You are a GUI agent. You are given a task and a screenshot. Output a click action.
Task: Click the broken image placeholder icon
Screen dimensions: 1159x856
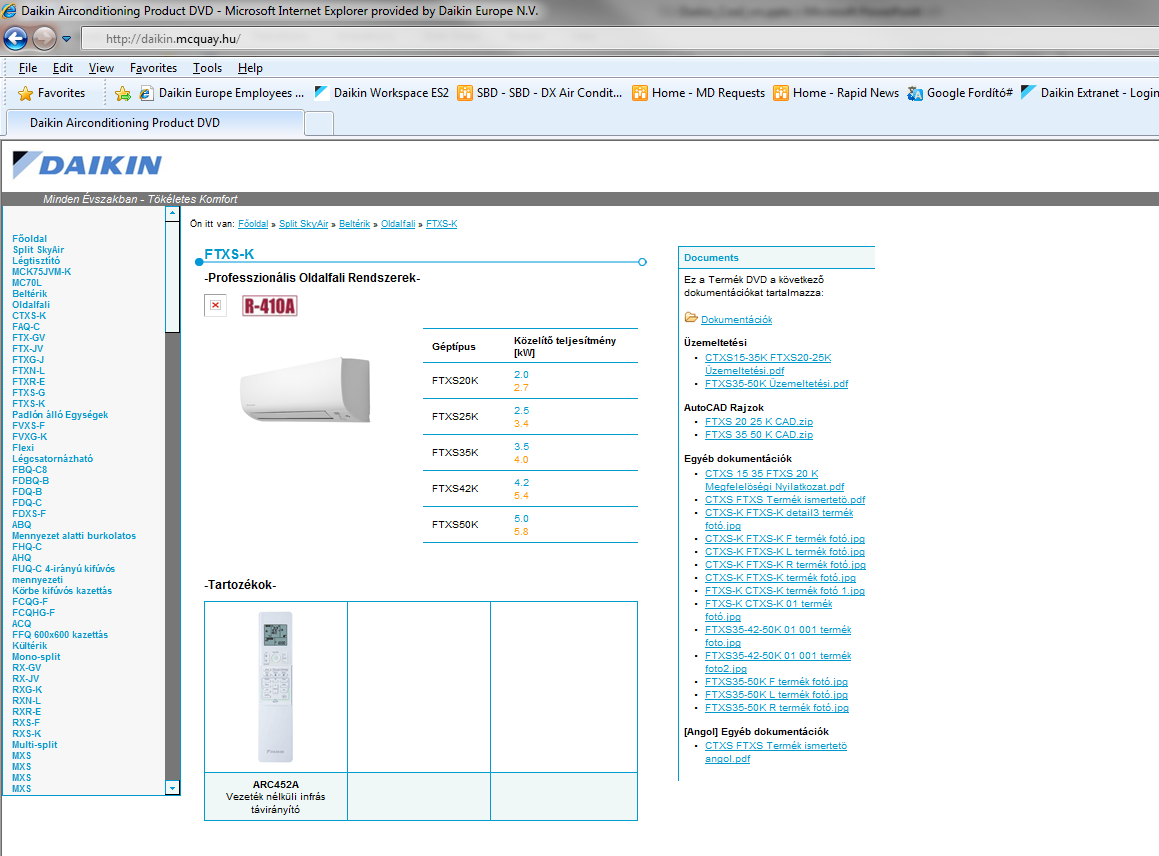click(x=215, y=305)
